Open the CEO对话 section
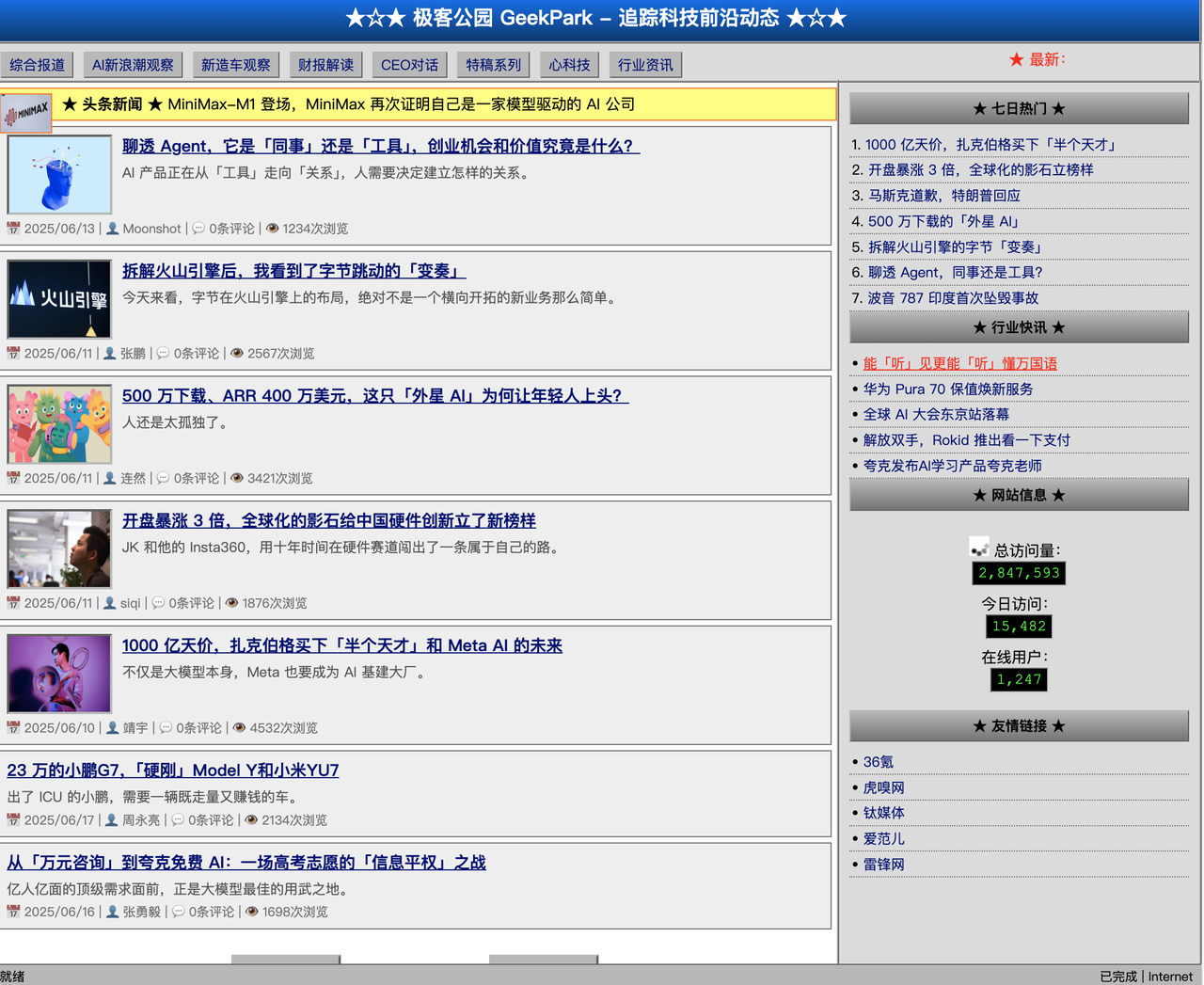The image size is (1204, 985). click(x=409, y=64)
